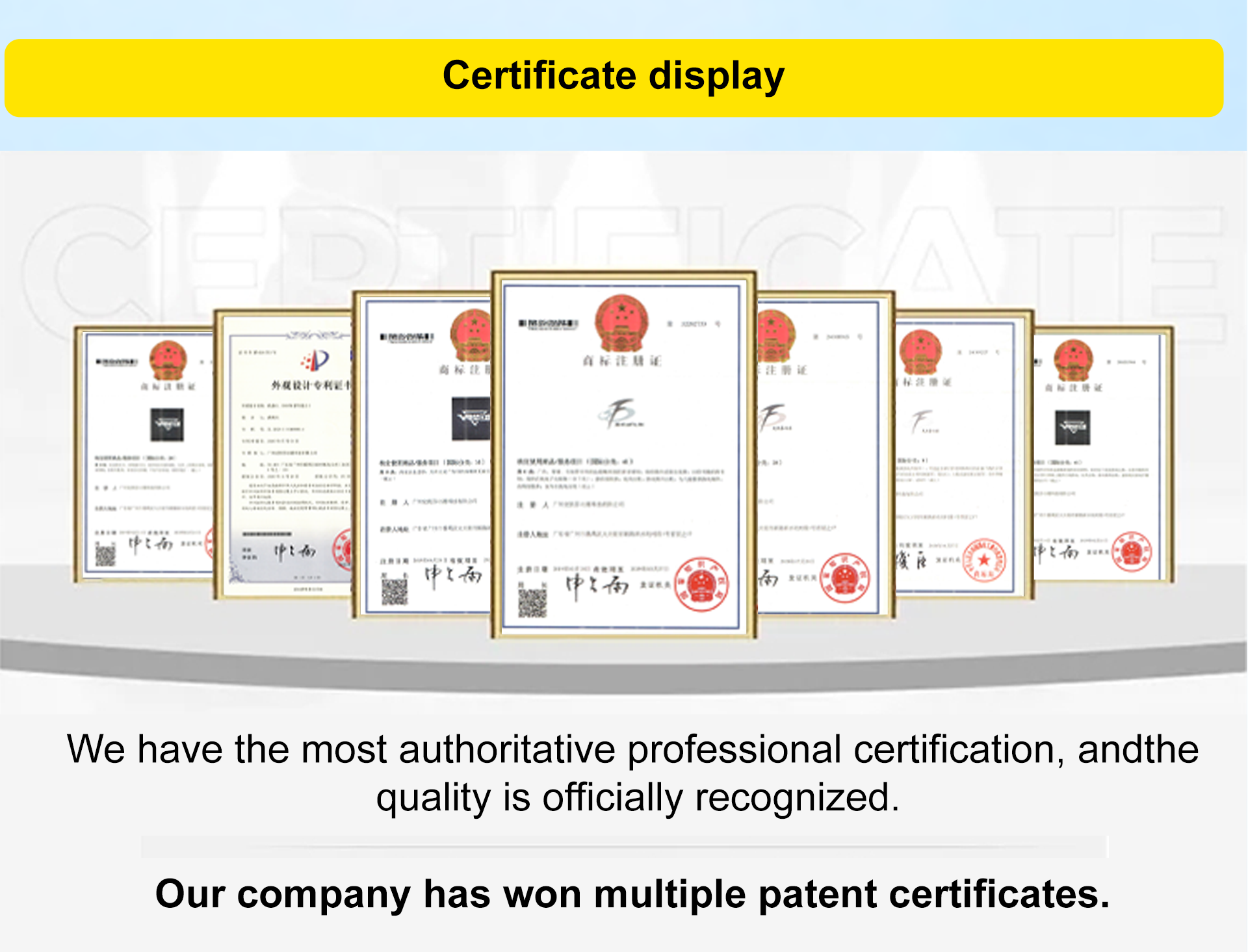The height and width of the screenshot is (952, 1248).
Task: Click the text 'quality is officially recognized.'
Action: [x=638, y=797]
